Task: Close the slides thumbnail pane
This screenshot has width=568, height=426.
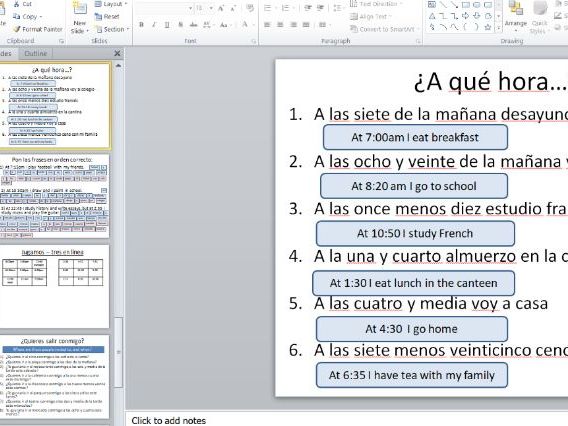Action: pyautogui.click(x=117, y=54)
